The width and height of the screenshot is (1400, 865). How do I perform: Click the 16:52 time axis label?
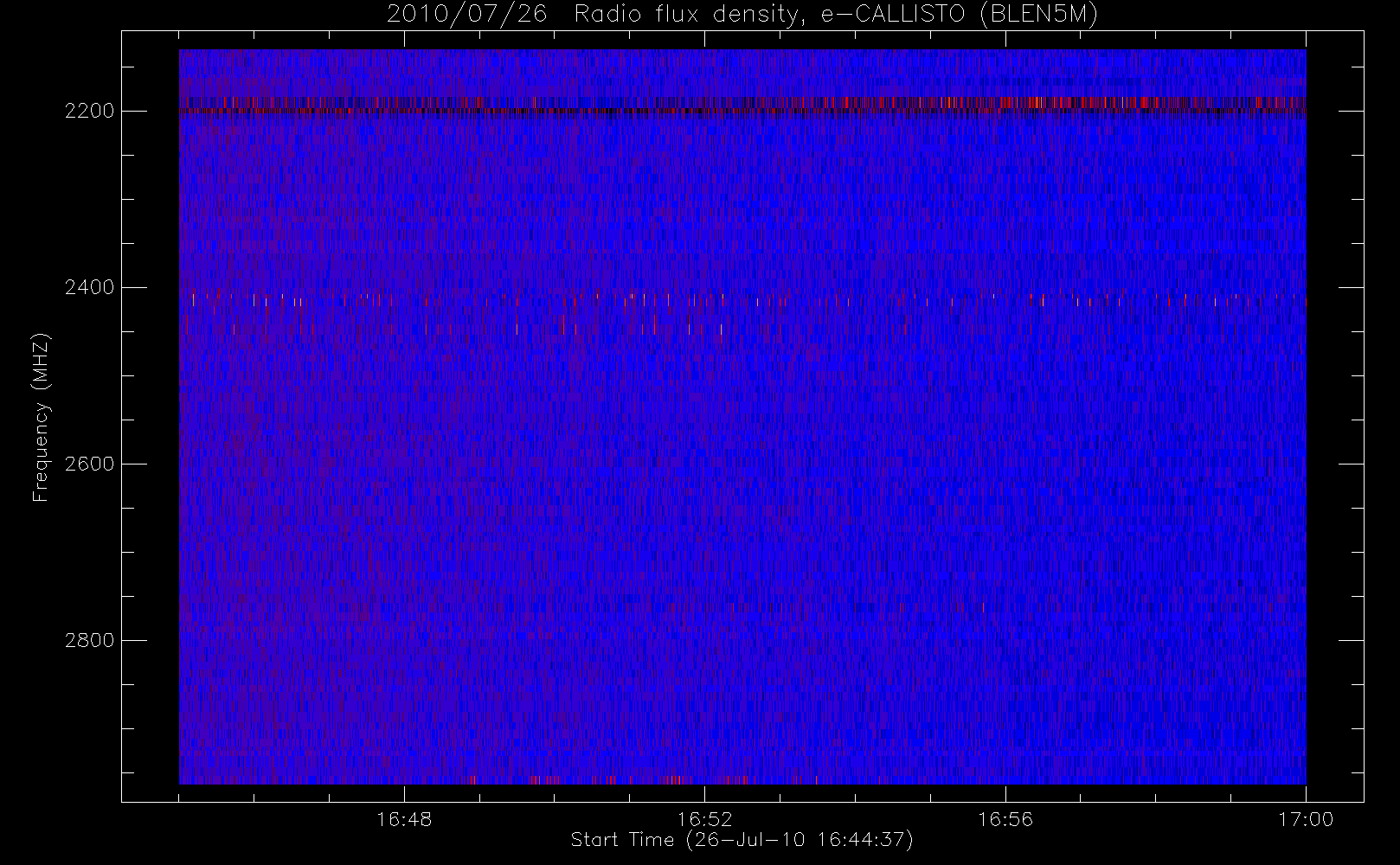[704, 819]
